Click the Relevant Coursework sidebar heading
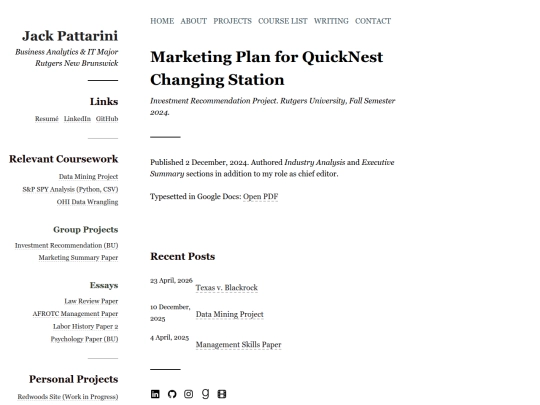 coord(64,159)
